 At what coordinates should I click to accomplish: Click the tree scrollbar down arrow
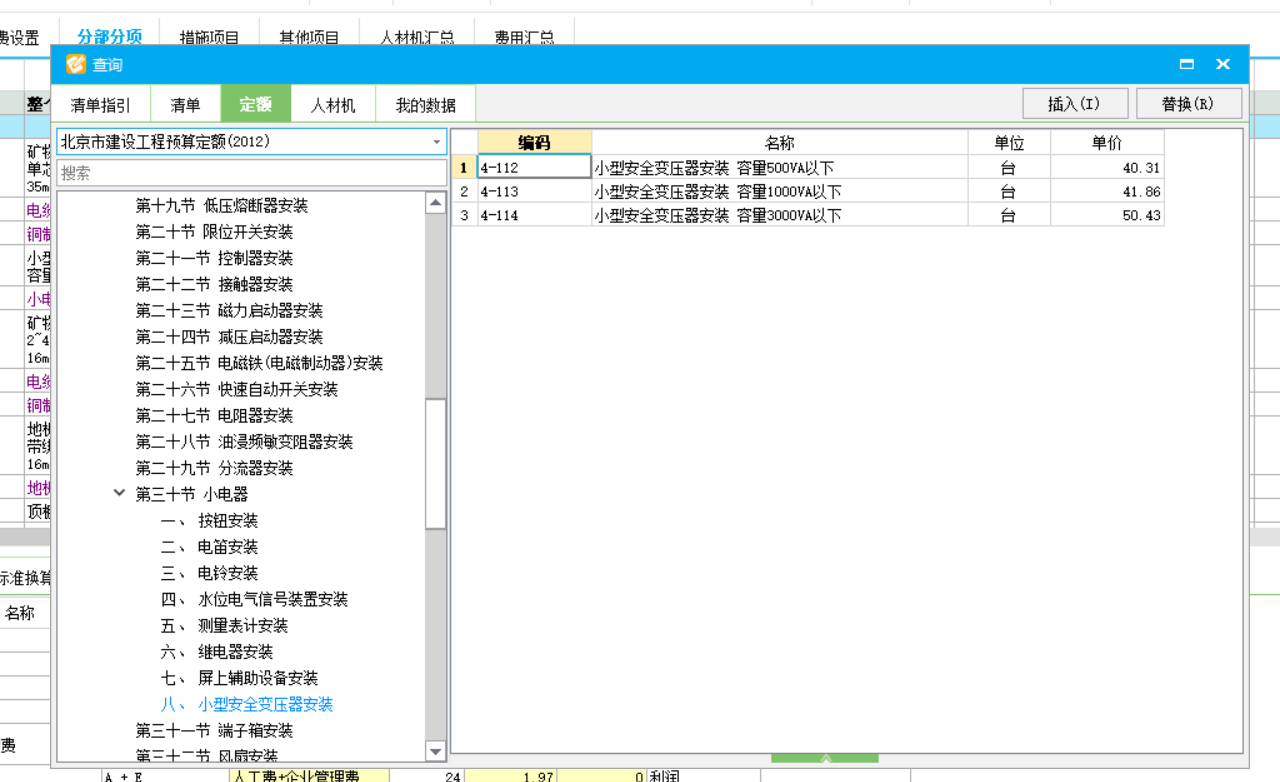[x=435, y=752]
